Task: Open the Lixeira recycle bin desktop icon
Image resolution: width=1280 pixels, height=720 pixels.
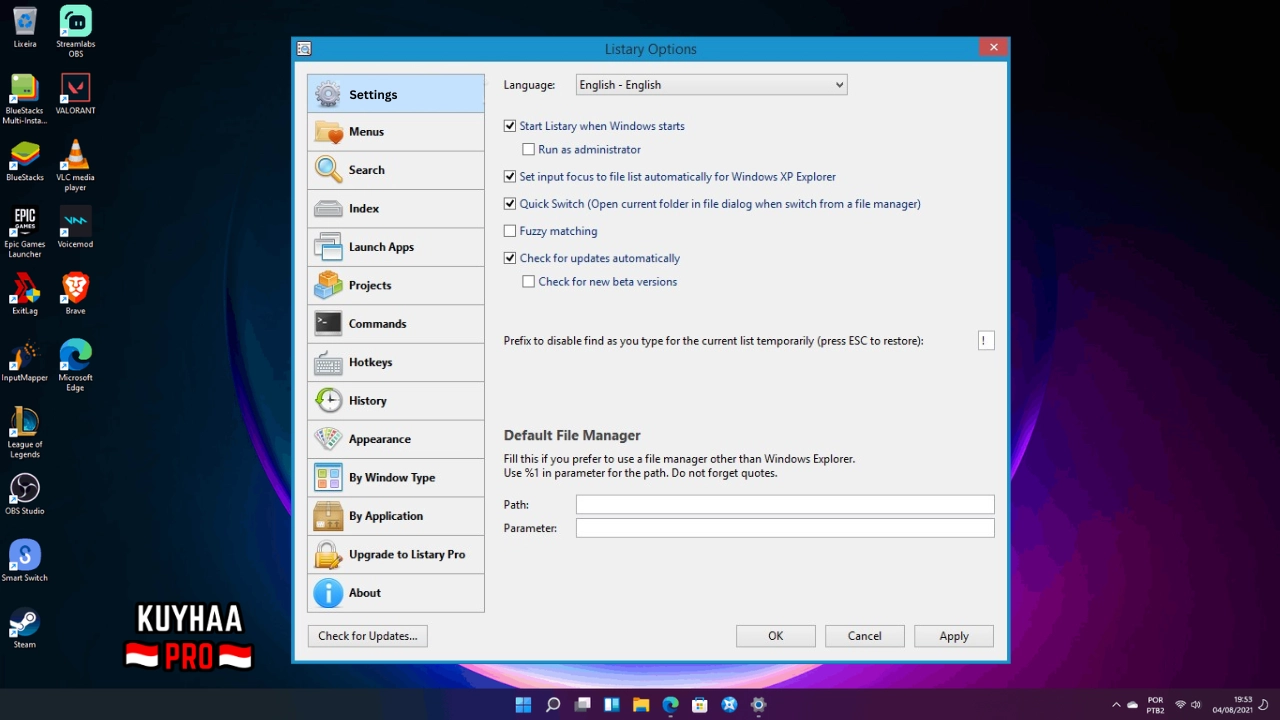Action: tap(25, 27)
